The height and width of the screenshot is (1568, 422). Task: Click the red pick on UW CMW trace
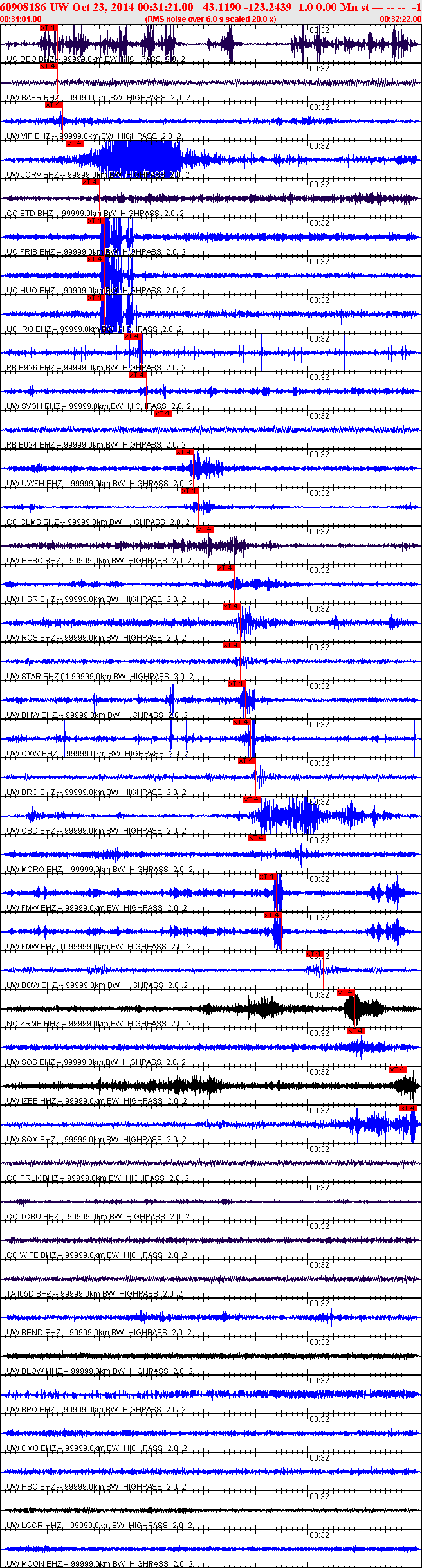(241, 722)
